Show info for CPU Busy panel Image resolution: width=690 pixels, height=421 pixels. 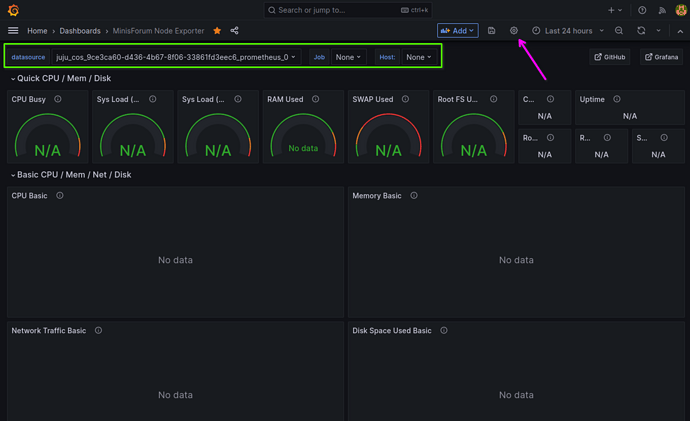[58, 99]
